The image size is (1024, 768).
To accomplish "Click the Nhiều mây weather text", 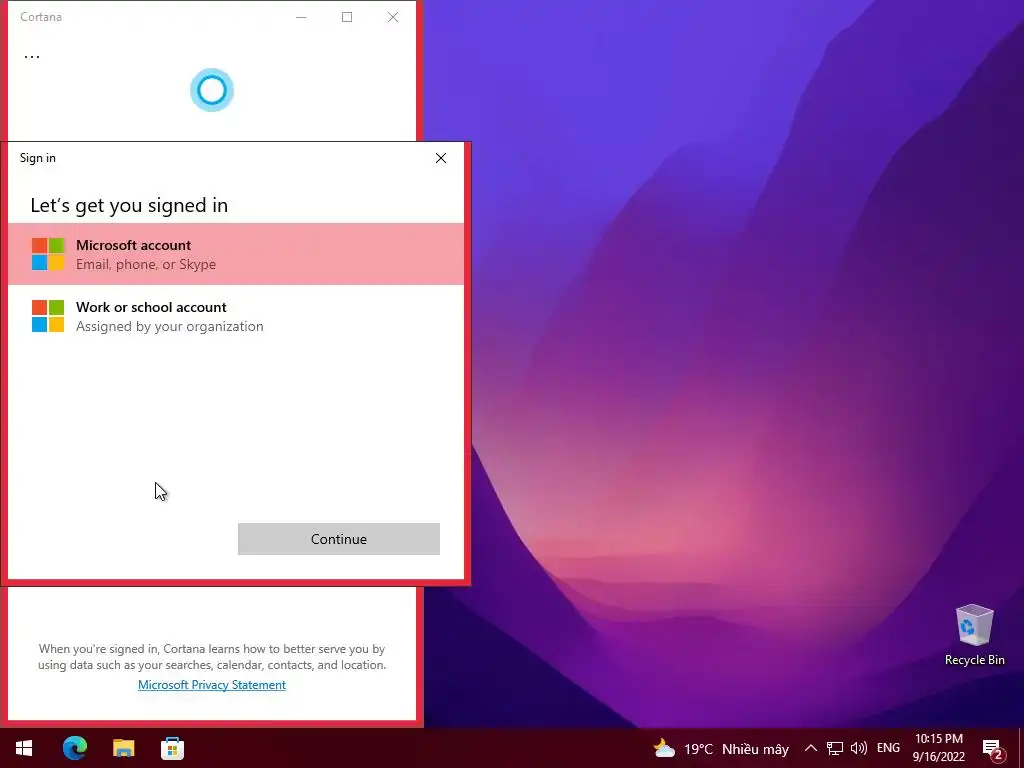I will (x=756, y=749).
